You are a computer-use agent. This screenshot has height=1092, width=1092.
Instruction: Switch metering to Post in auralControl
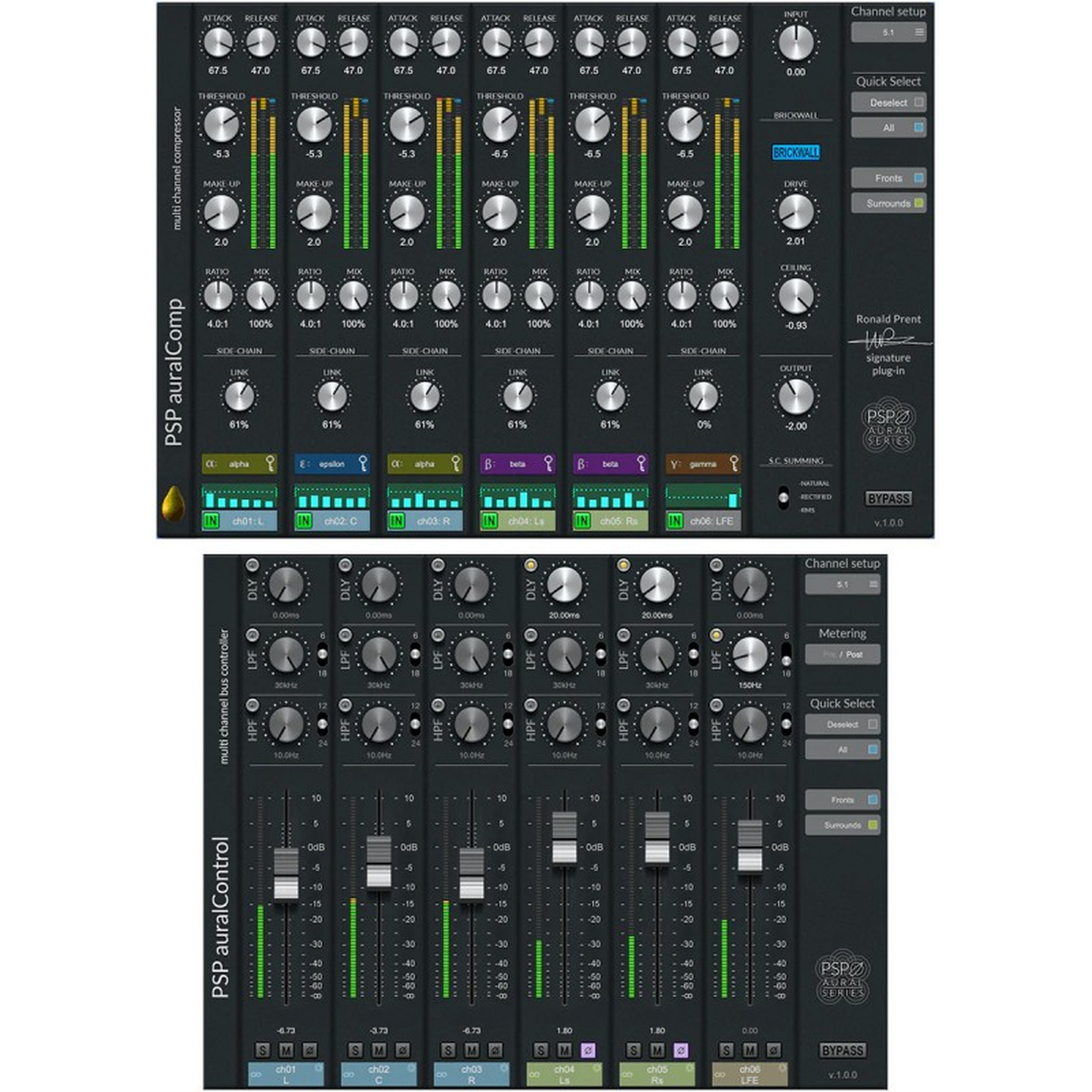(855, 655)
